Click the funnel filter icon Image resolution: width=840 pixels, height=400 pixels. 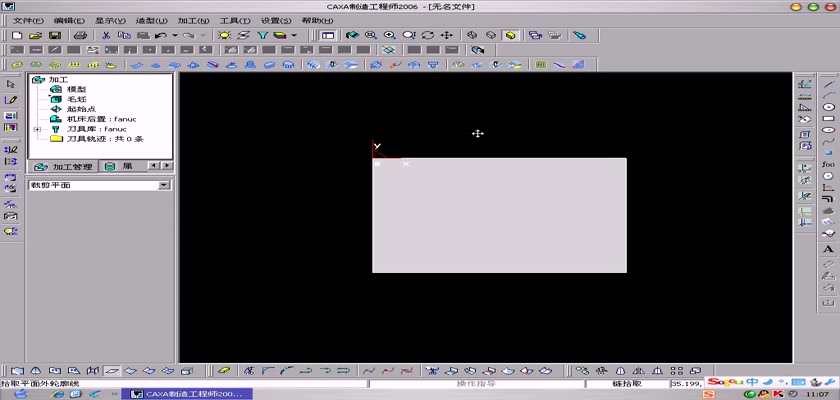tap(262, 35)
